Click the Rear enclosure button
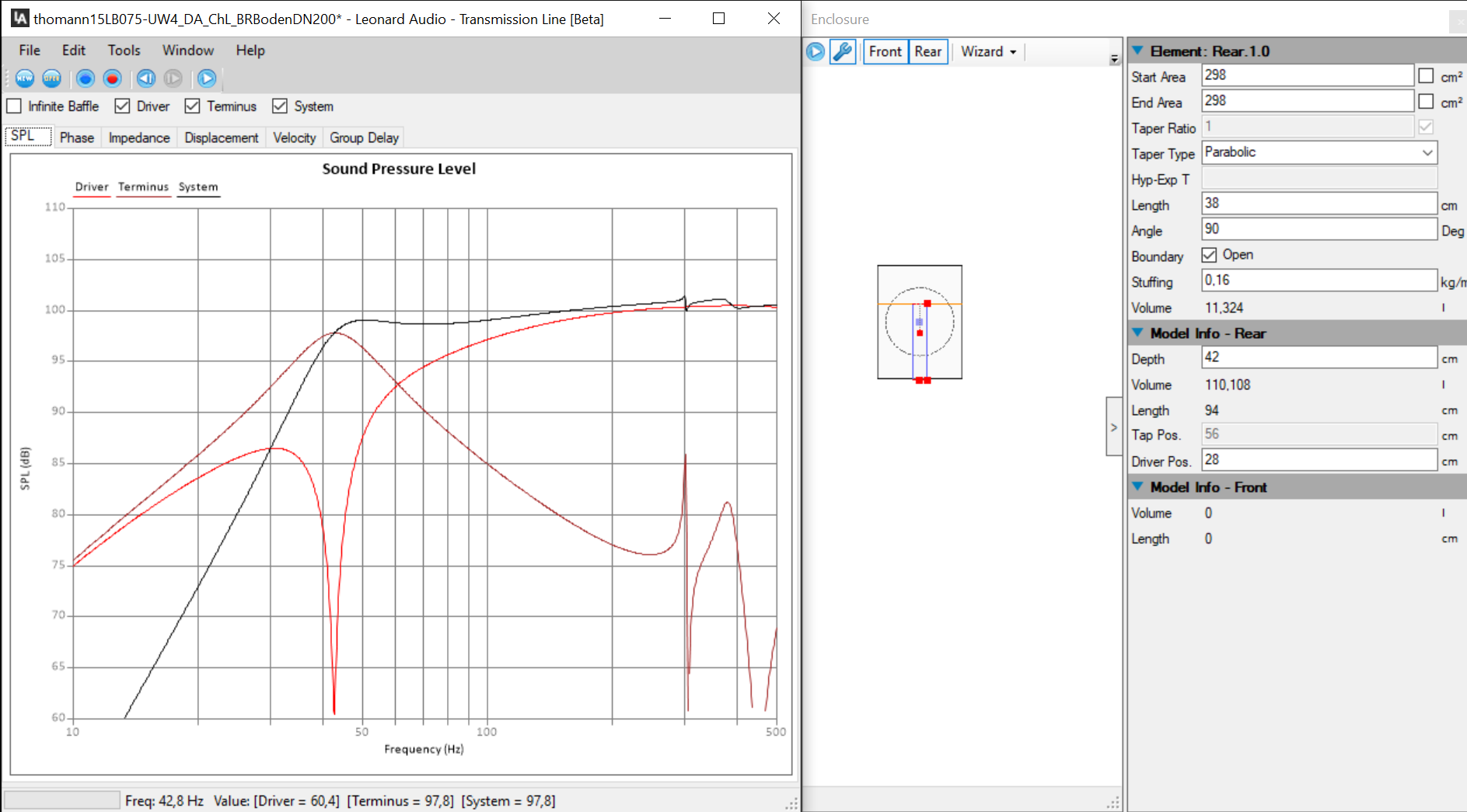1467x812 pixels. pos(927,52)
